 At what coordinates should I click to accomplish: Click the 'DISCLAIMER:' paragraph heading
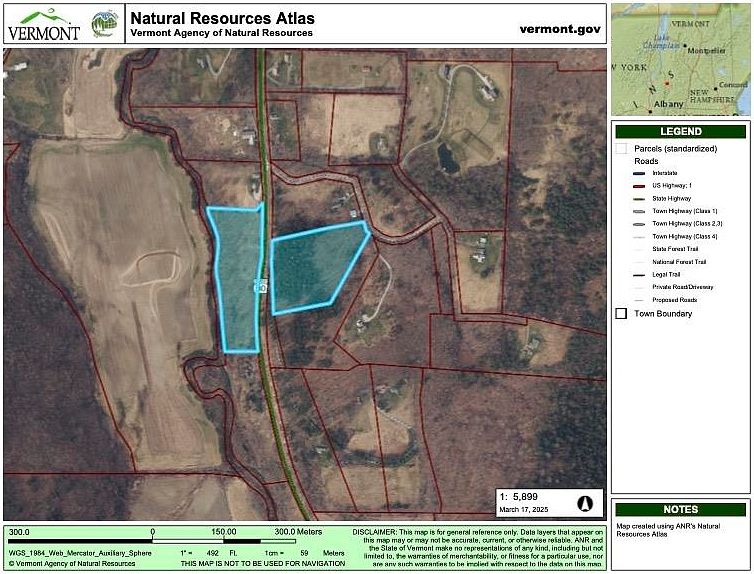point(375,532)
